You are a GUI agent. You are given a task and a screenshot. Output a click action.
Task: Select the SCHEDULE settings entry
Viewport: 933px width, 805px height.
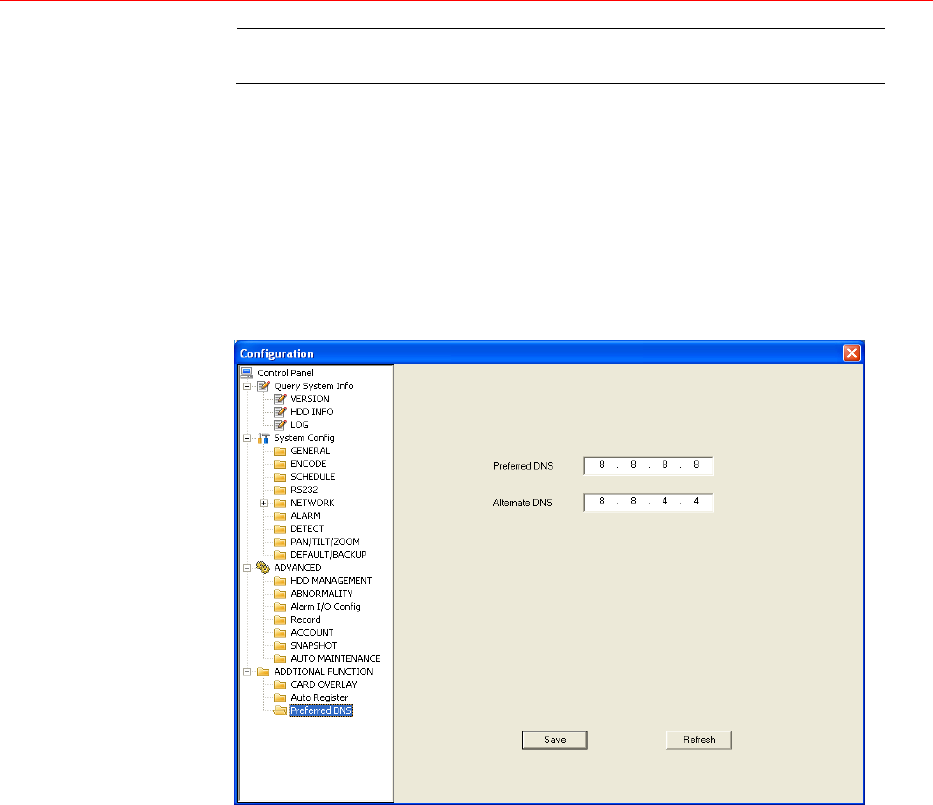pyautogui.click(x=312, y=477)
